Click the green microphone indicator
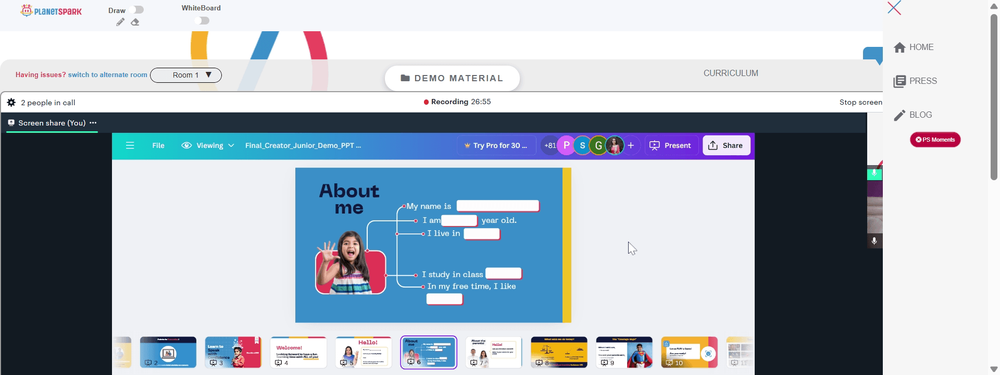The image size is (1000, 375). (x=874, y=172)
